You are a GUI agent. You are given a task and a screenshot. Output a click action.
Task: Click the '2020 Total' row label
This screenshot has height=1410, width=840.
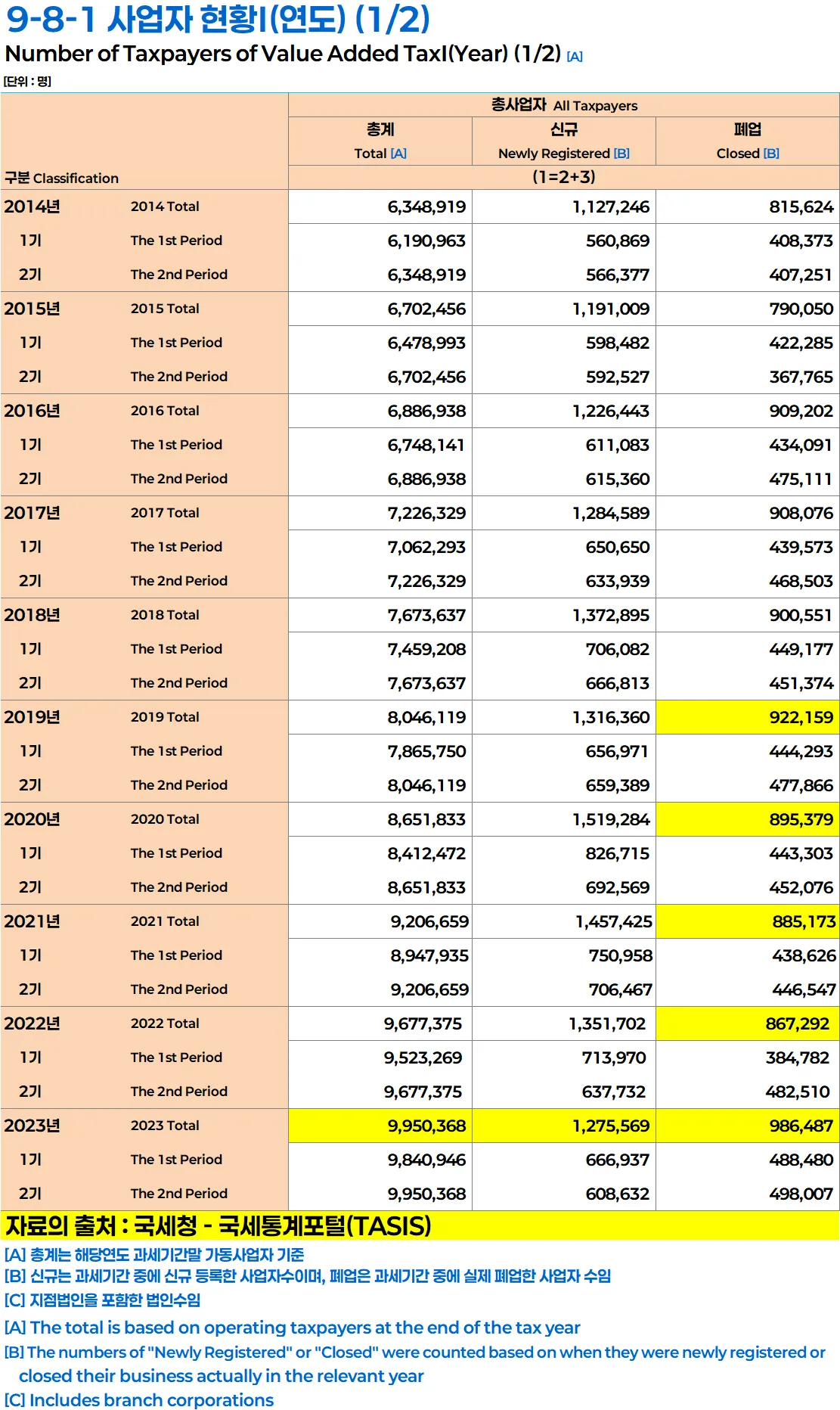[165, 819]
